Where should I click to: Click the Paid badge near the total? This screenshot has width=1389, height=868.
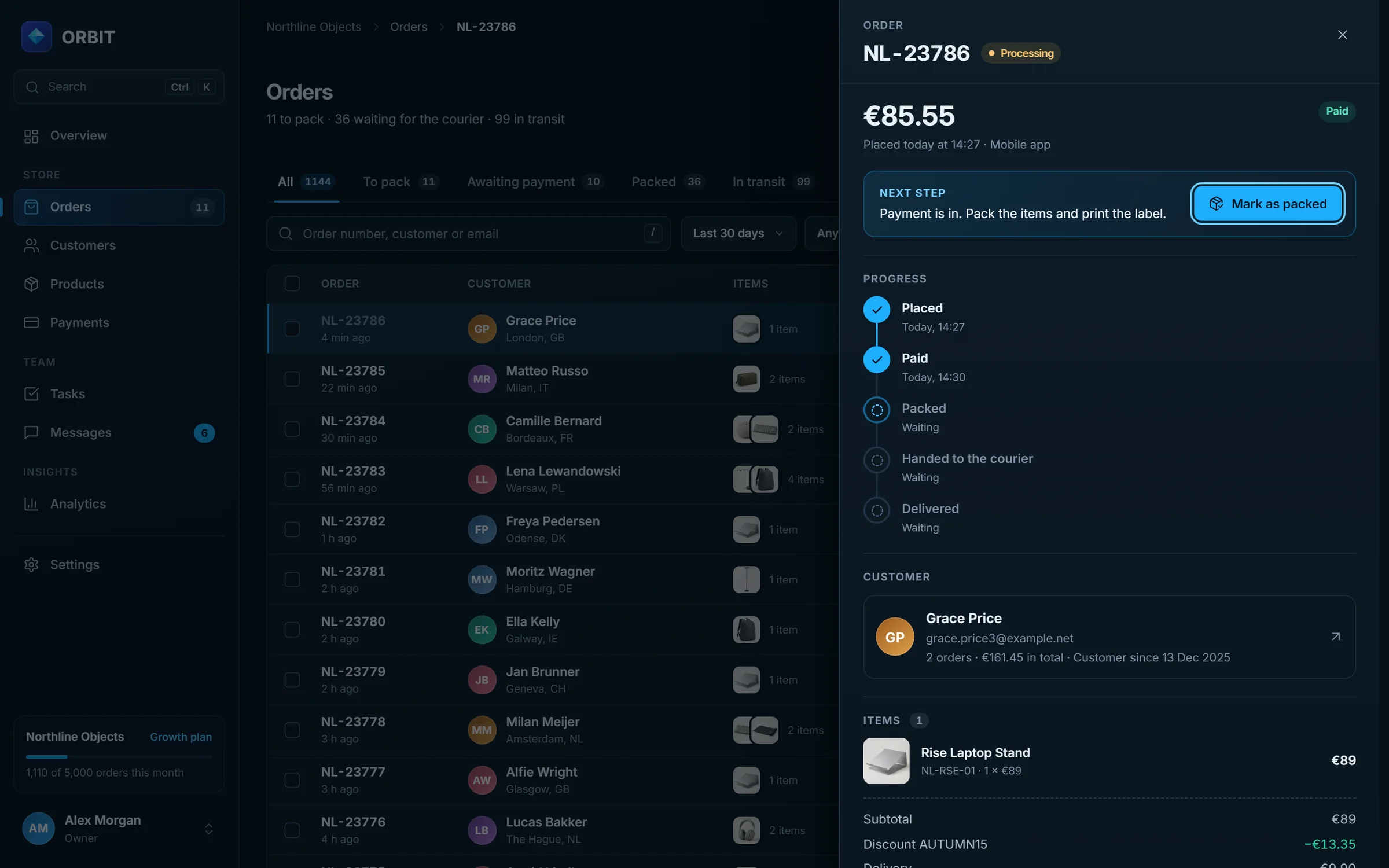pyautogui.click(x=1337, y=111)
